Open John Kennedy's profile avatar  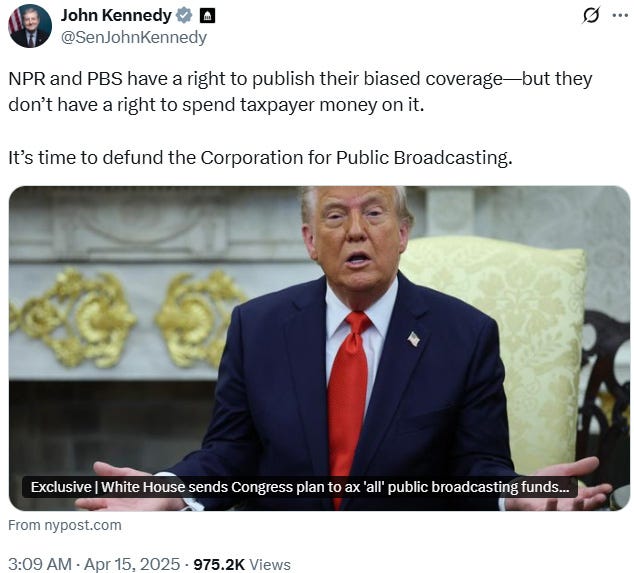click(30, 26)
